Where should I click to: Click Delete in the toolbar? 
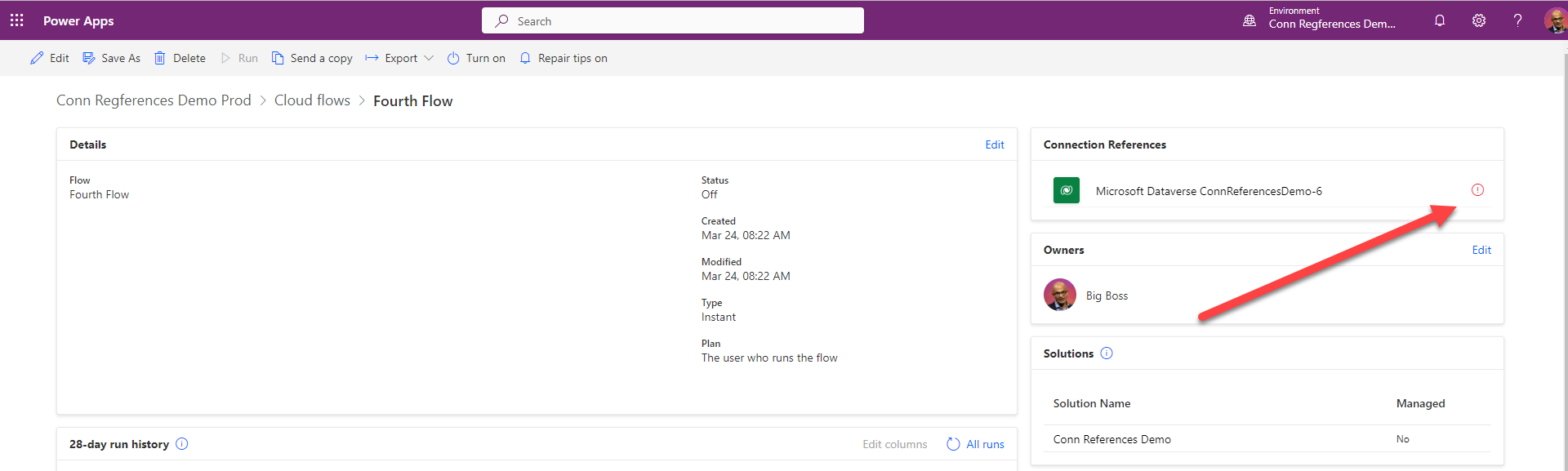coord(180,58)
